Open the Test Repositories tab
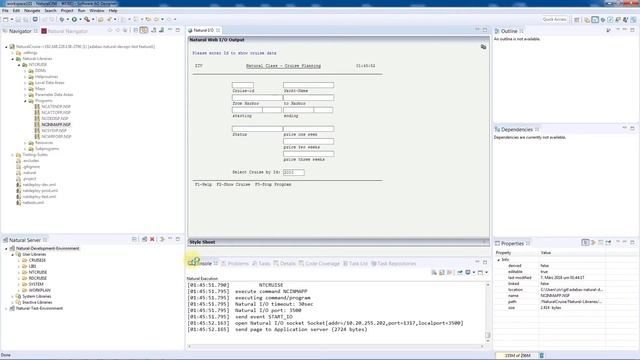This screenshot has width=640, height=360. point(393,264)
